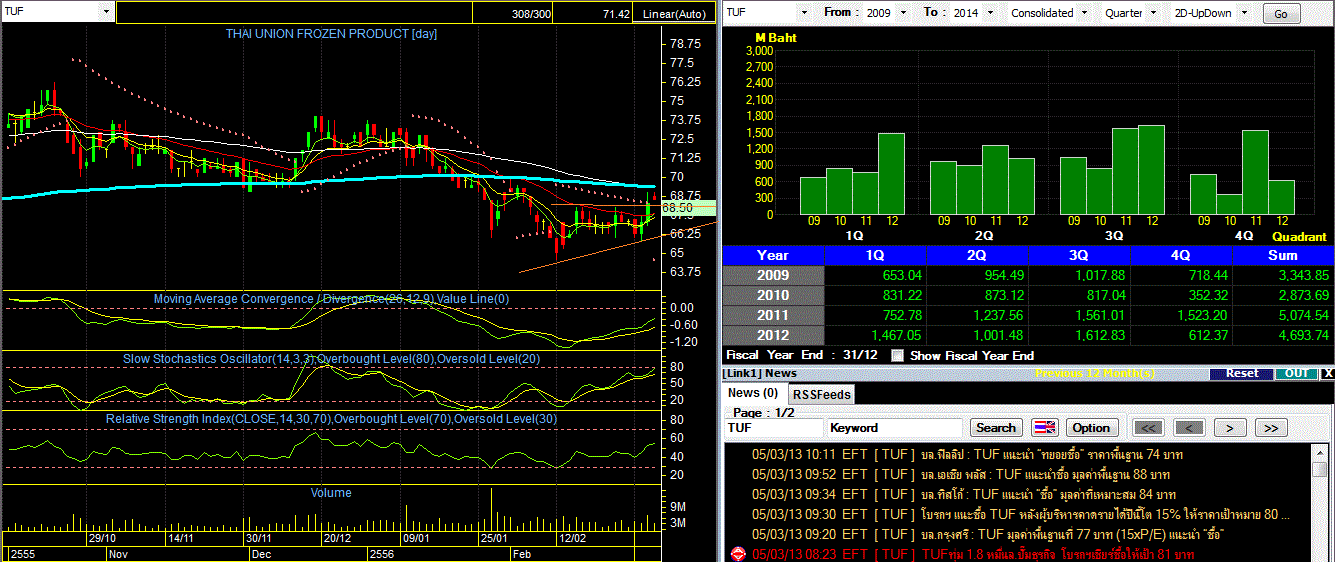Click the Relative Strength Index indicator title

click(x=331, y=418)
